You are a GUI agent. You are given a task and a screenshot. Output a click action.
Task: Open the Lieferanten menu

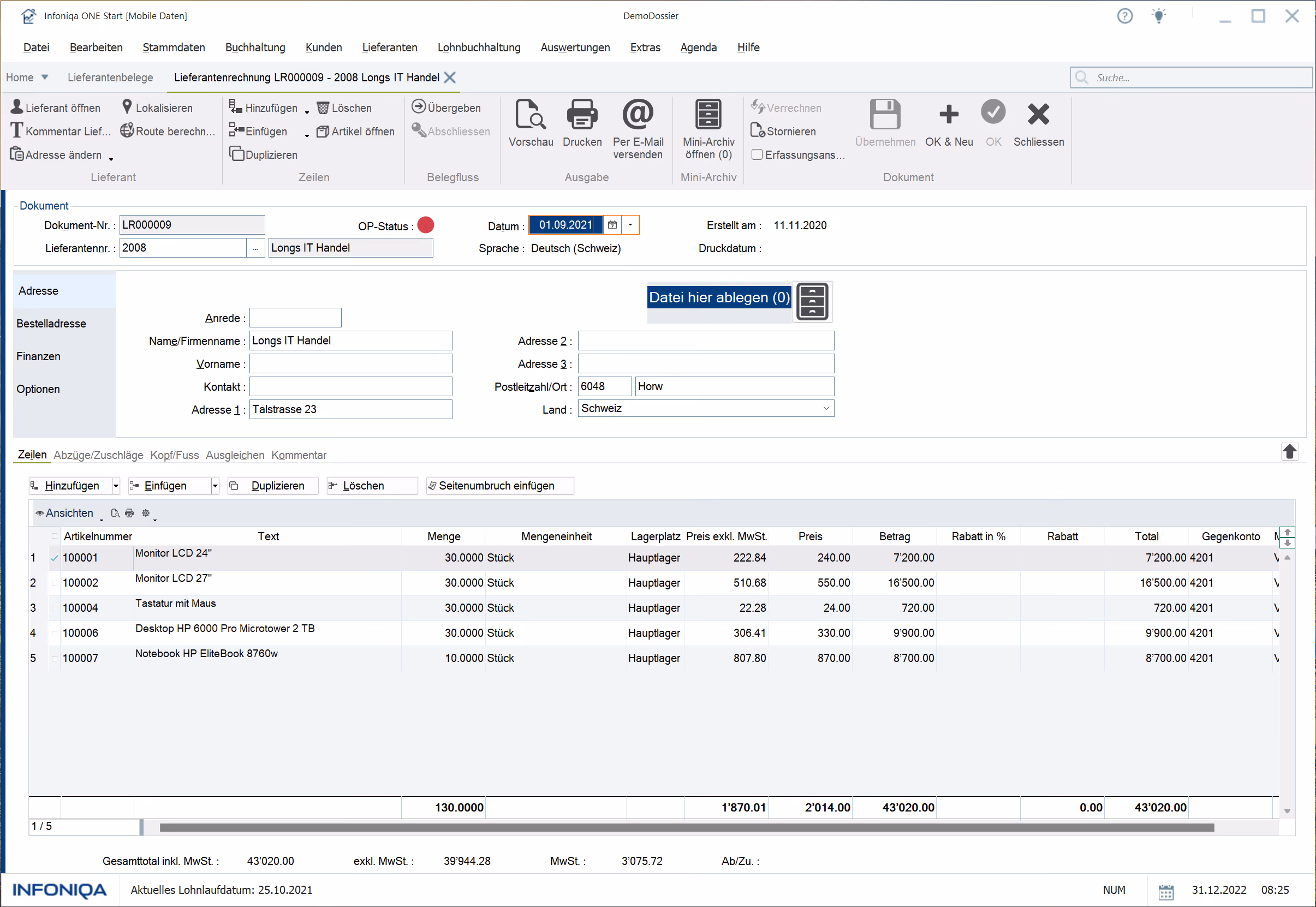(389, 47)
